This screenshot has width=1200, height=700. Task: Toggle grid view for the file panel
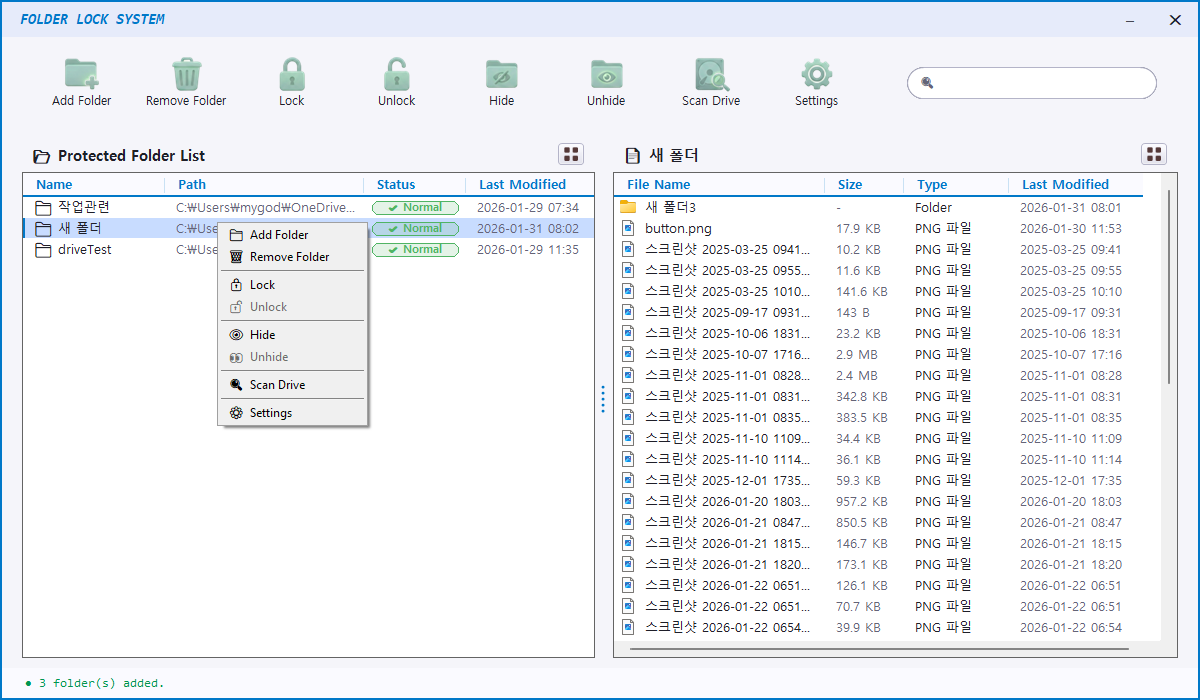pos(1154,154)
